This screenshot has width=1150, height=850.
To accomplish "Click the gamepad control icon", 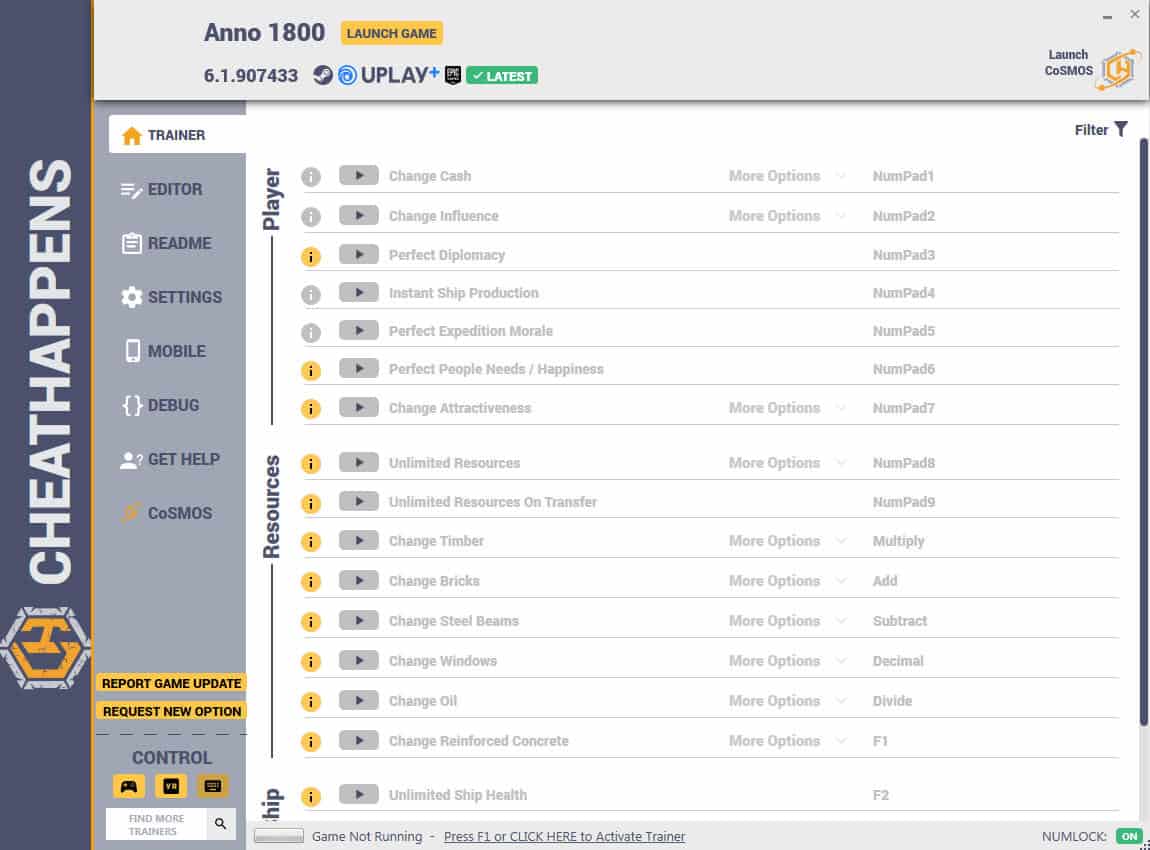I will [x=129, y=786].
